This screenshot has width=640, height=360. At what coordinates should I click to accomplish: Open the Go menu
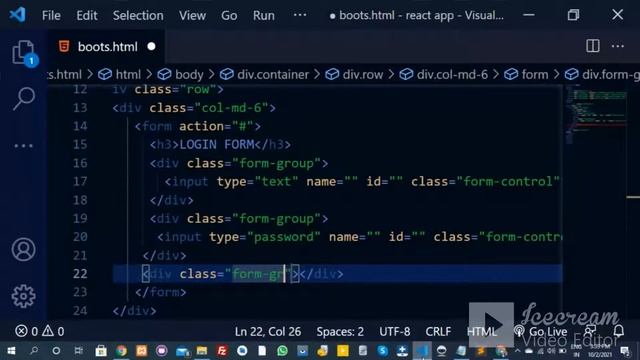(x=229, y=16)
